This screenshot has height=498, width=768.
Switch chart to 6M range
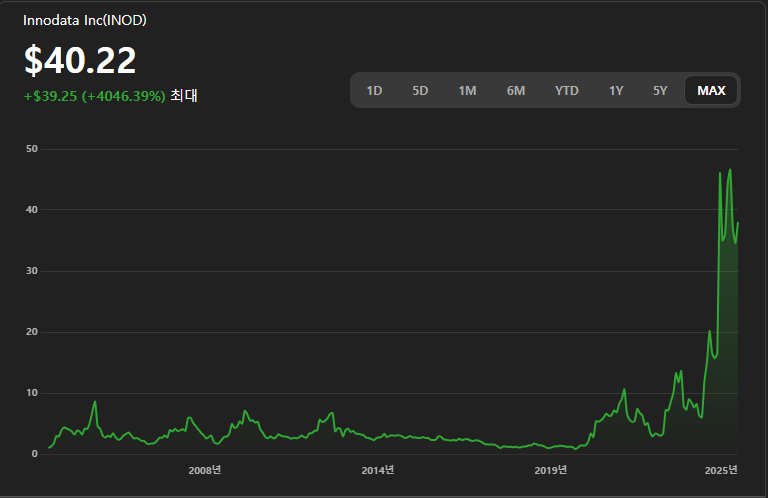click(516, 91)
